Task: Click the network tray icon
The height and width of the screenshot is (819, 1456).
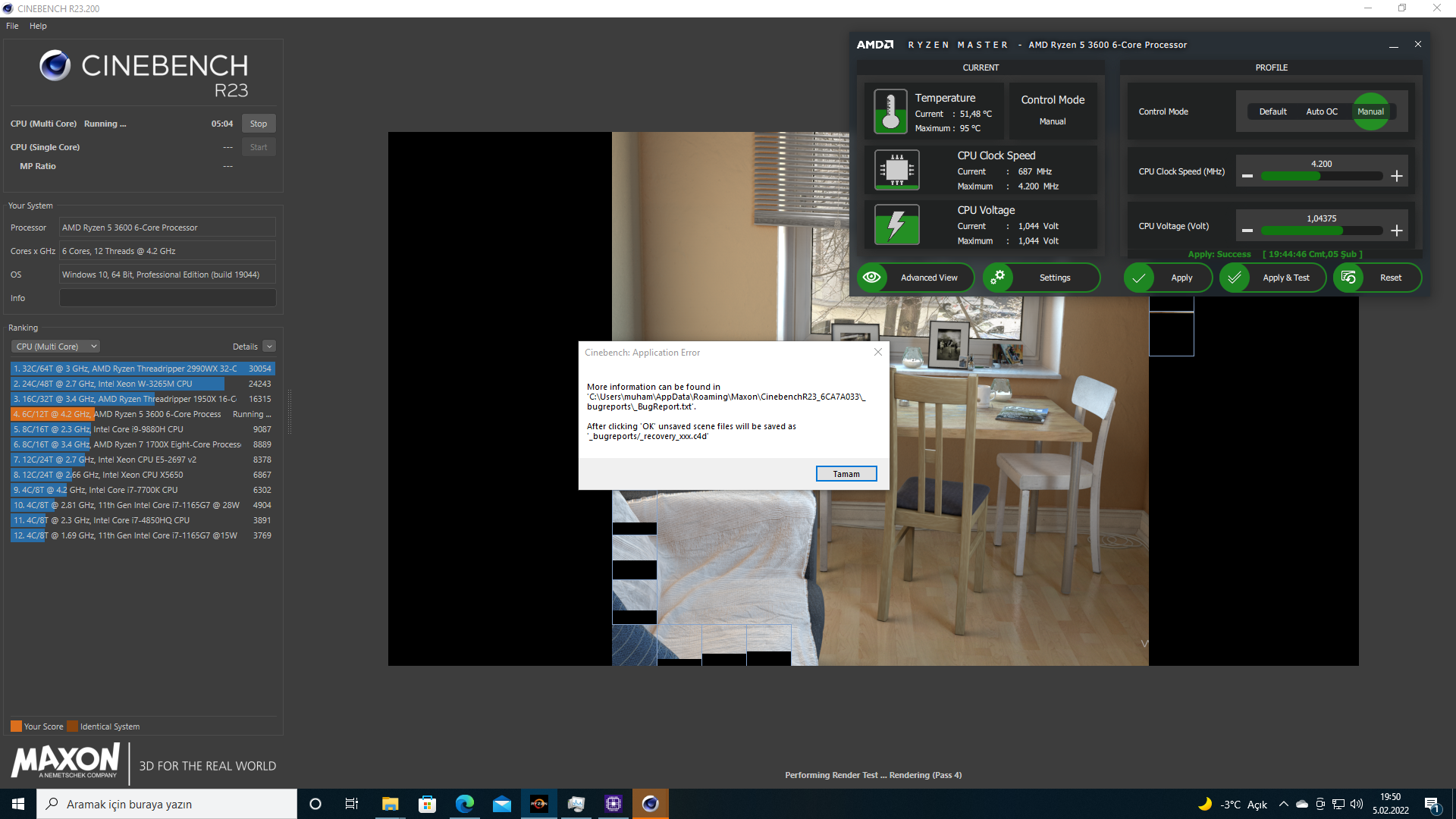Action: 1338,804
